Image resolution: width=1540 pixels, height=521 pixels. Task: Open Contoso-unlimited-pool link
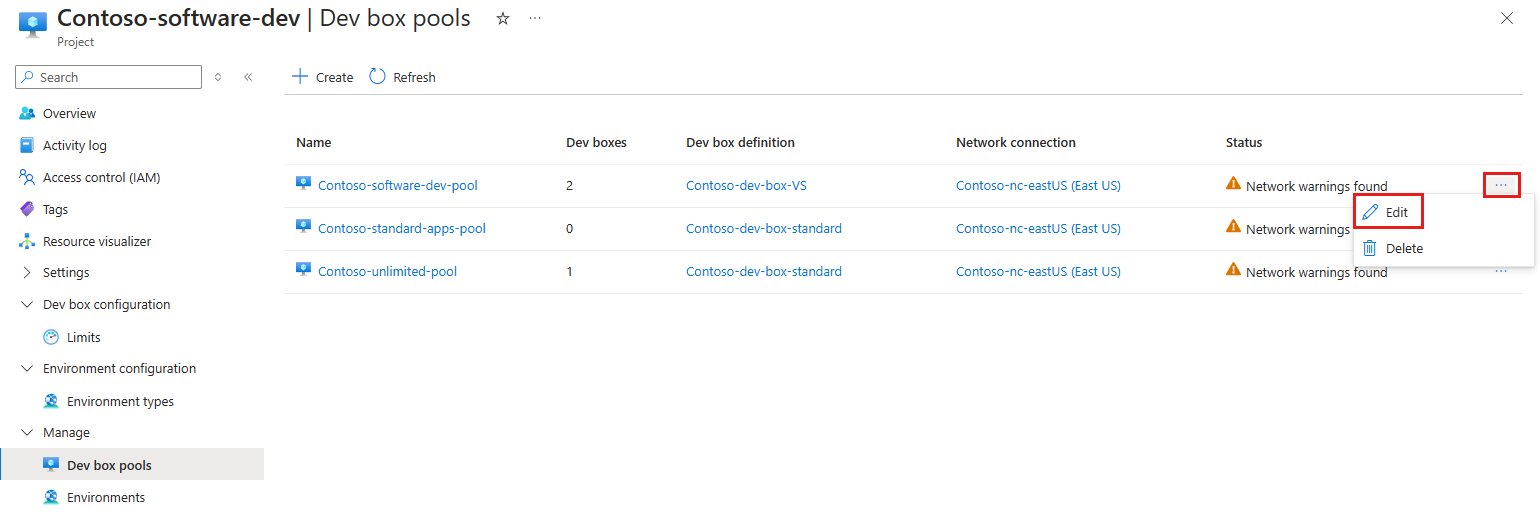click(387, 271)
